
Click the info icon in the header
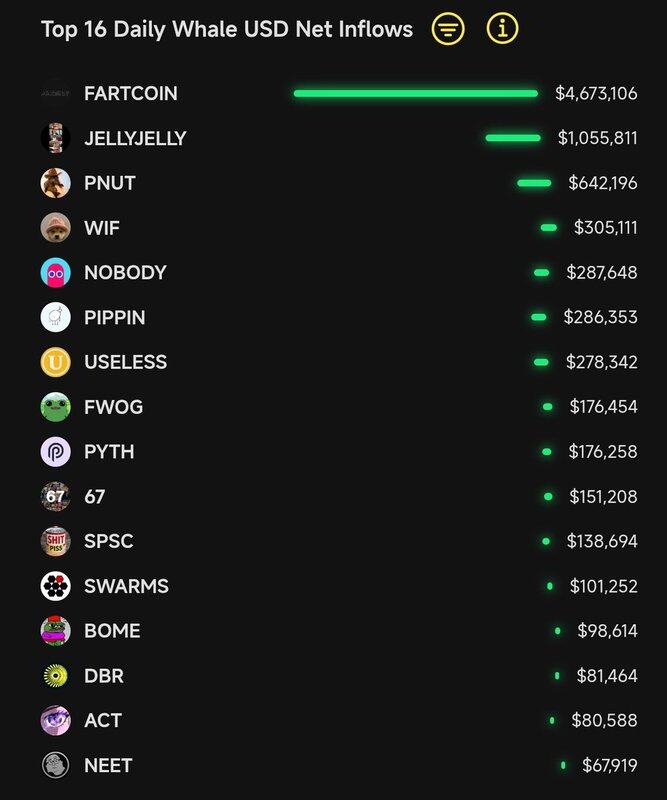click(x=502, y=29)
